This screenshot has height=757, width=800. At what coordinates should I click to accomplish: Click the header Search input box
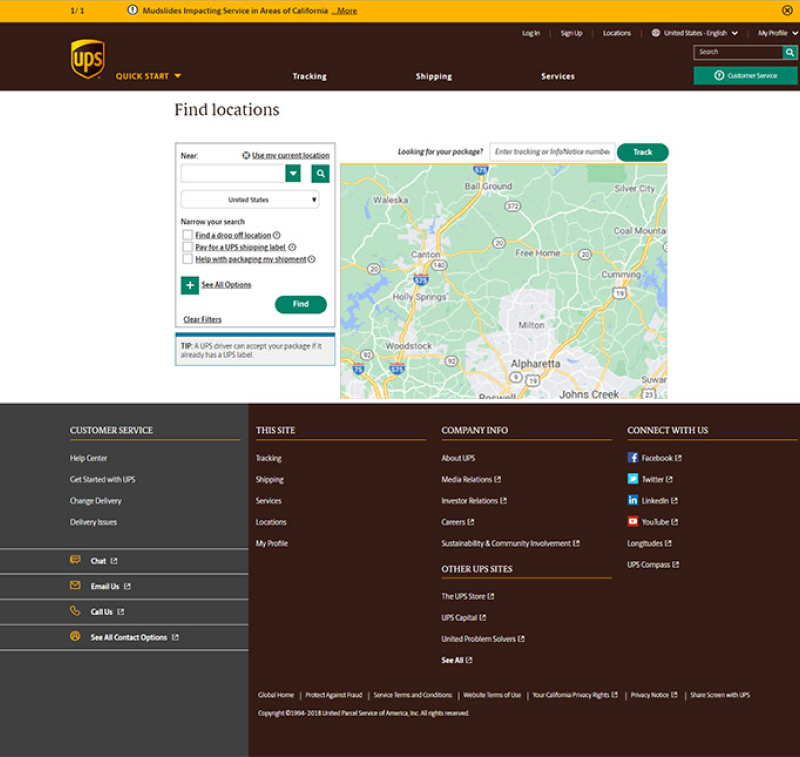point(738,52)
